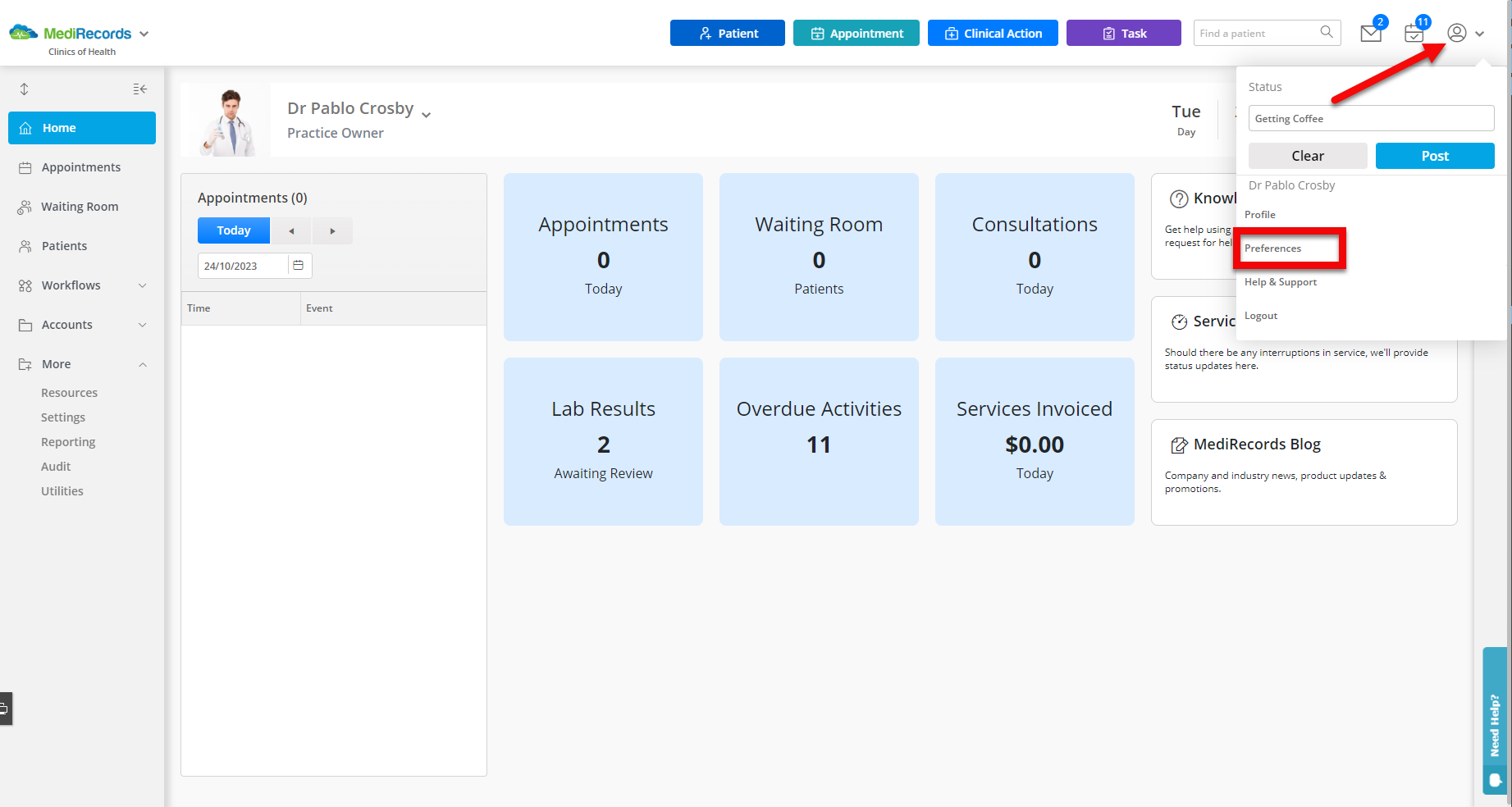Go to previous day arrow
Viewport: 1512px width, 807px height.
click(291, 231)
